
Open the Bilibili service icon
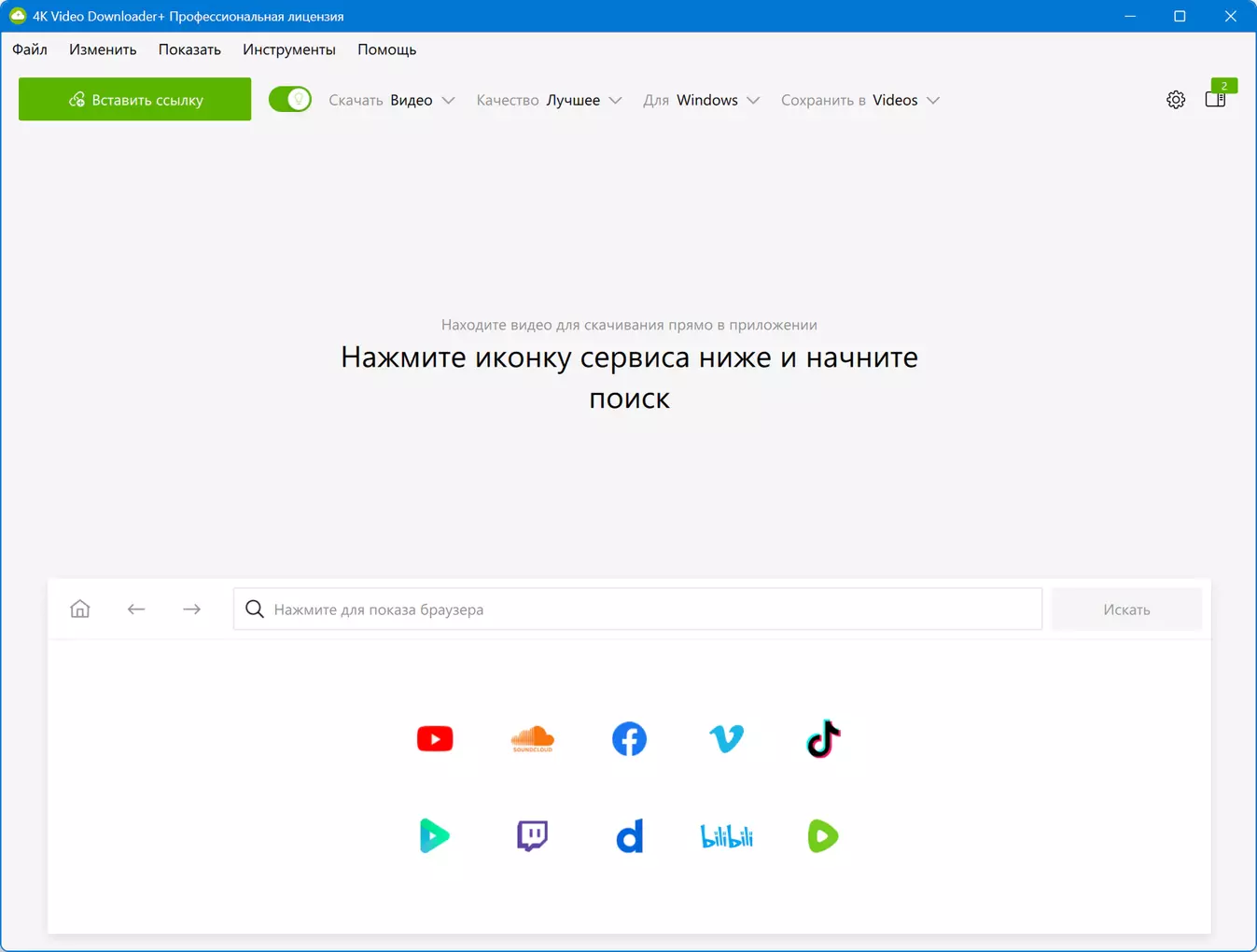click(x=726, y=836)
